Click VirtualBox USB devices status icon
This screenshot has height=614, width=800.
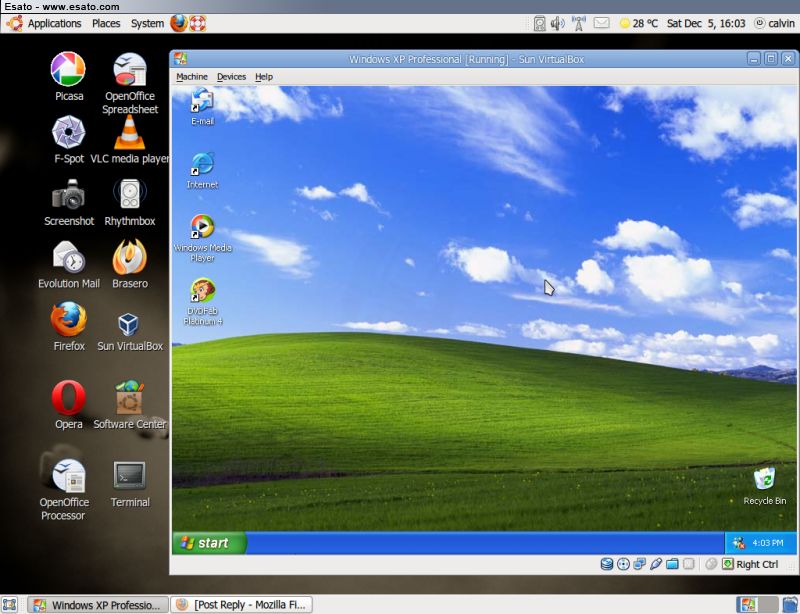click(656, 564)
